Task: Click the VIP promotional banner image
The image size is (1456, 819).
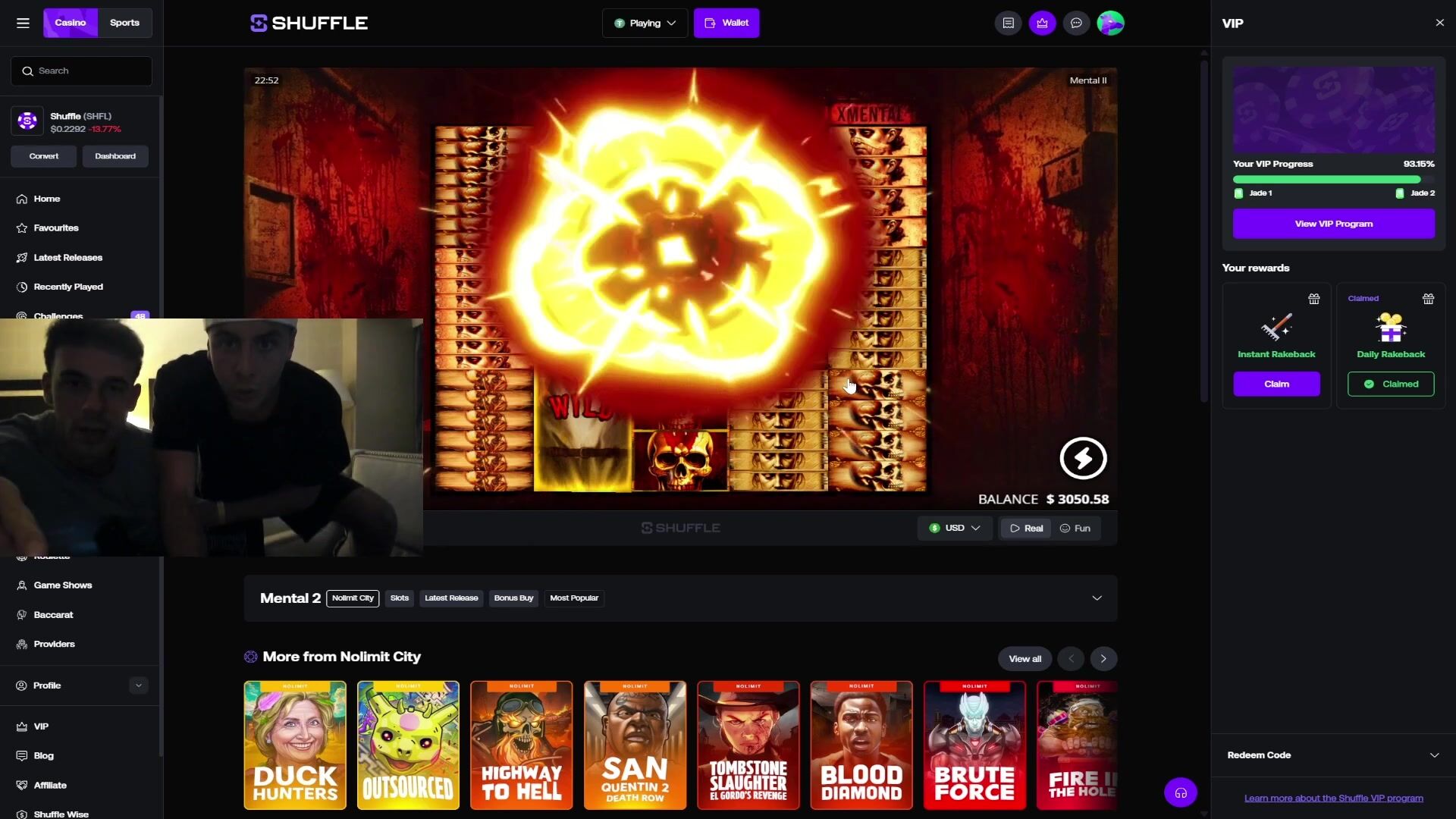Action: click(x=1333, y=109)
